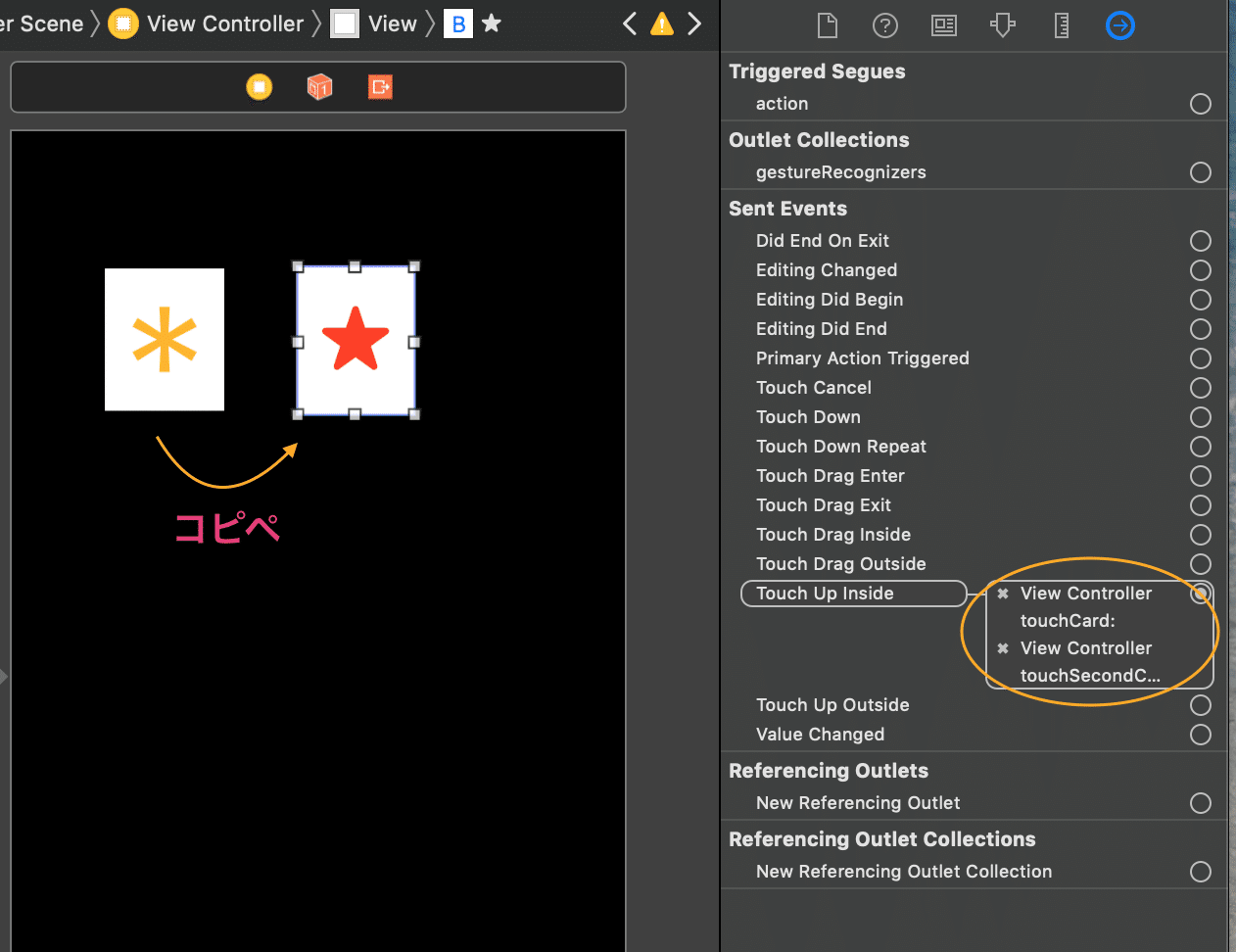This screenshot has height=952, width=1236.
Task: Click the Value Changed connection circle
Action: (1201, 735)
